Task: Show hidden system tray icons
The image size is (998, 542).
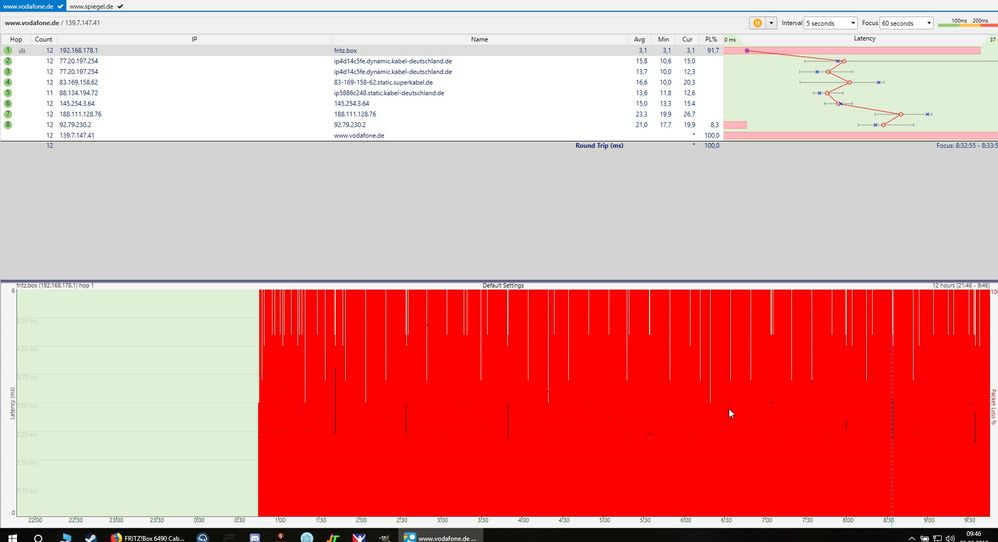Action: pos(911,538)
